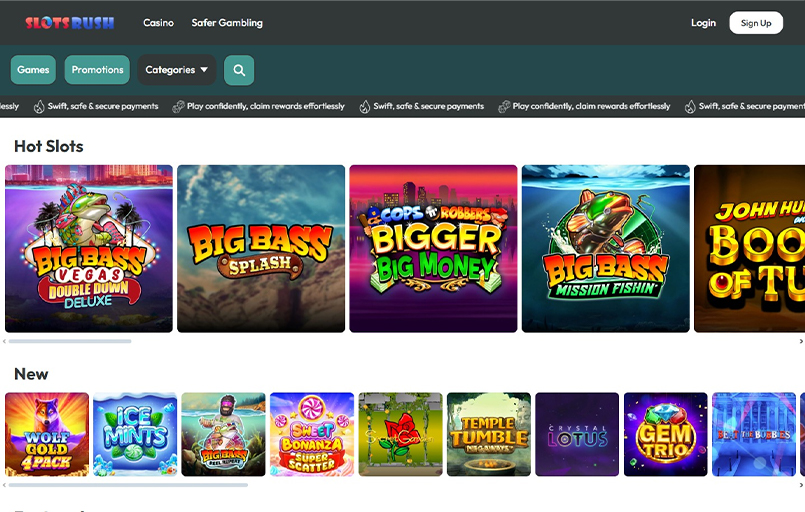This screenshot has width=805, height=512.
Task: Open the Promotions page
Action: pos(97,70)
